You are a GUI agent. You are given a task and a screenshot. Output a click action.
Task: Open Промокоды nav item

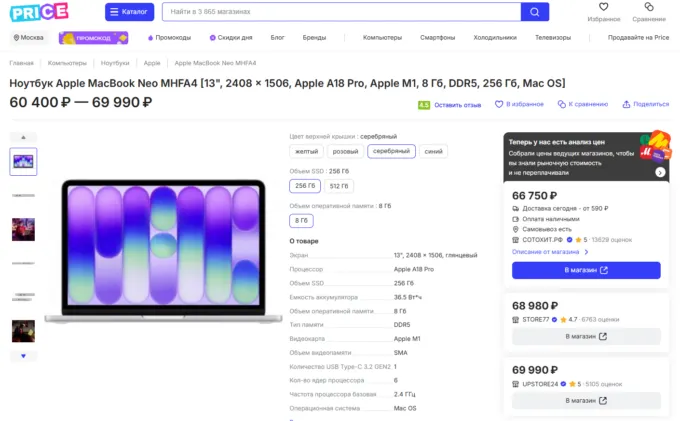169,38
